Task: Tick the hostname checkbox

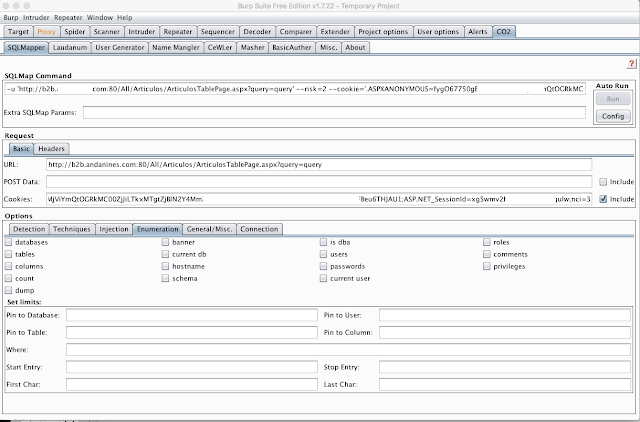Action: [x=165, y=266]
